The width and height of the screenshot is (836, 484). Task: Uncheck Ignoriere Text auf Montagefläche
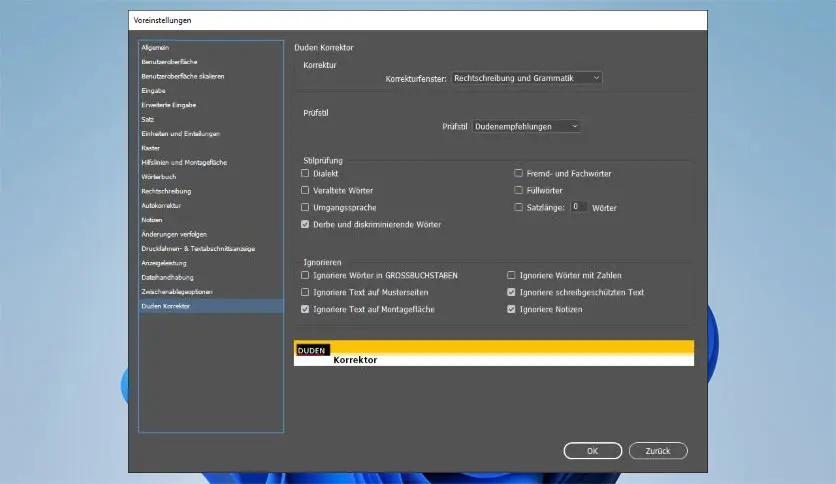[x=305, y=310]
